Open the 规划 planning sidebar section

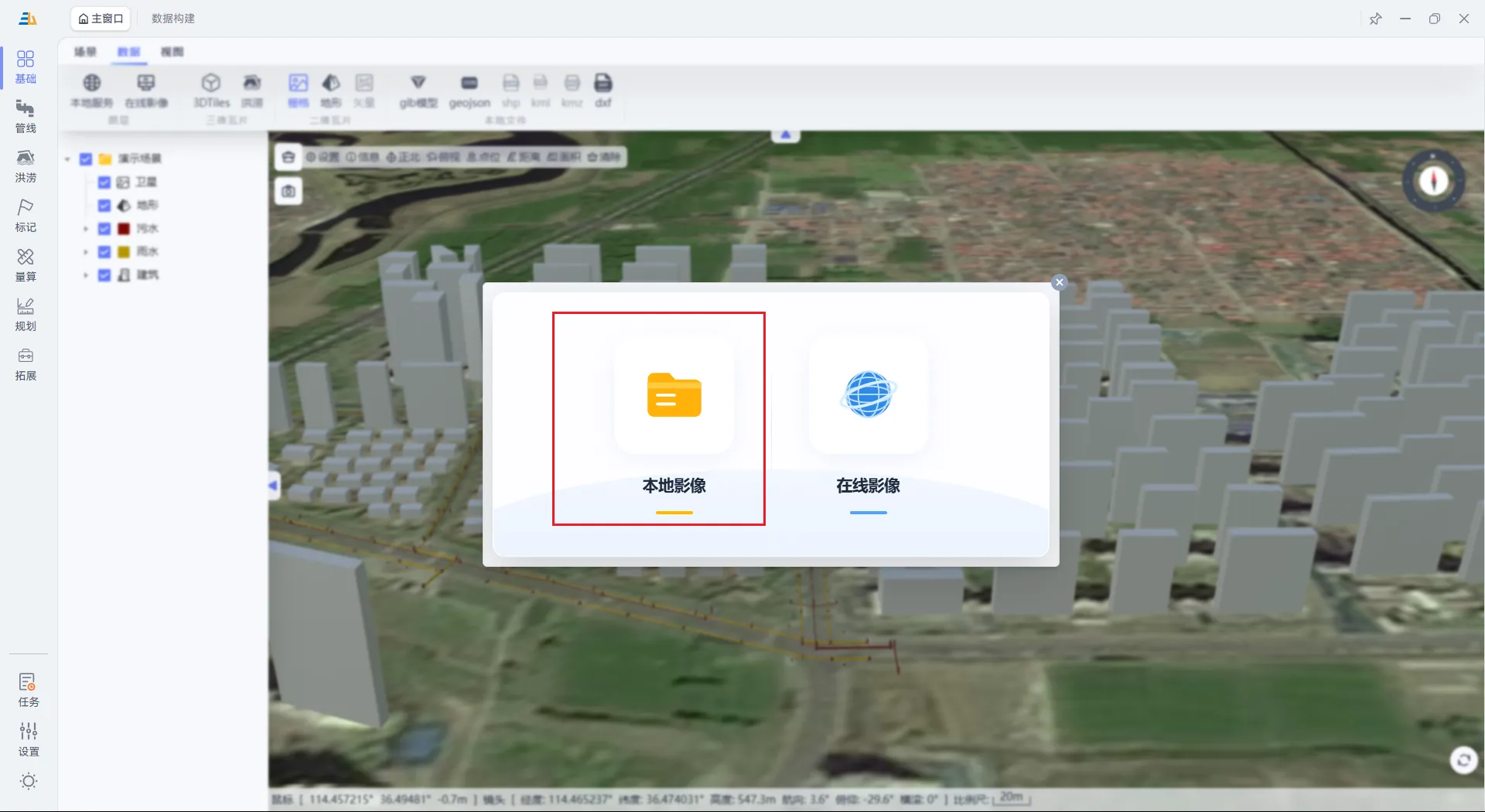[26, 315]
